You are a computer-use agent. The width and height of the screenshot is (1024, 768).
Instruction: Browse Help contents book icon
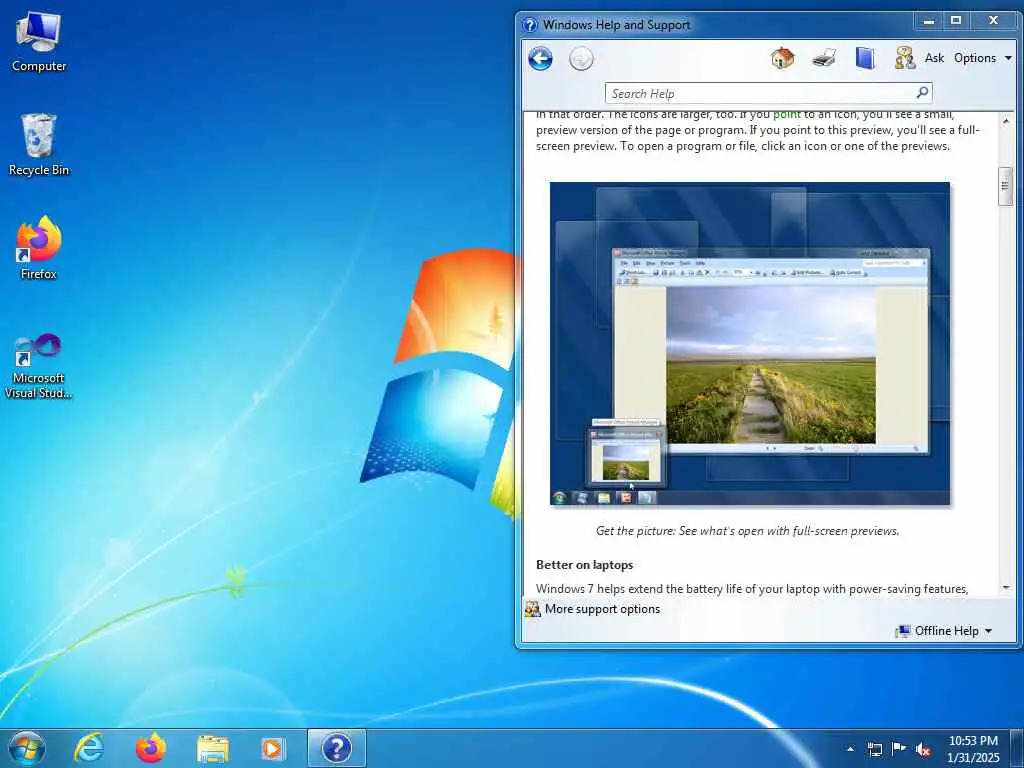865,58
